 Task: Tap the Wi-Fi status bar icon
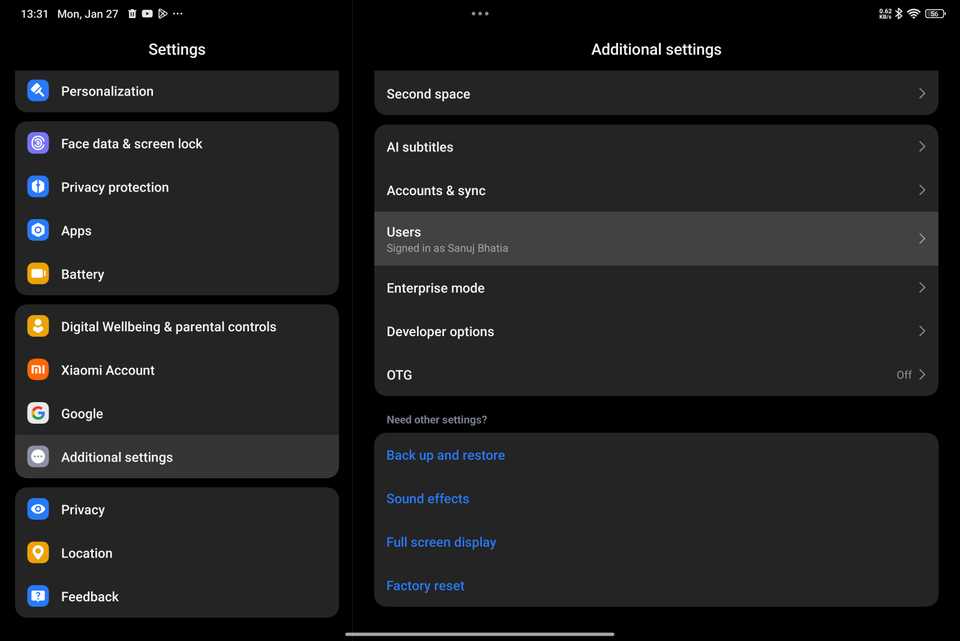click(913, 13)
